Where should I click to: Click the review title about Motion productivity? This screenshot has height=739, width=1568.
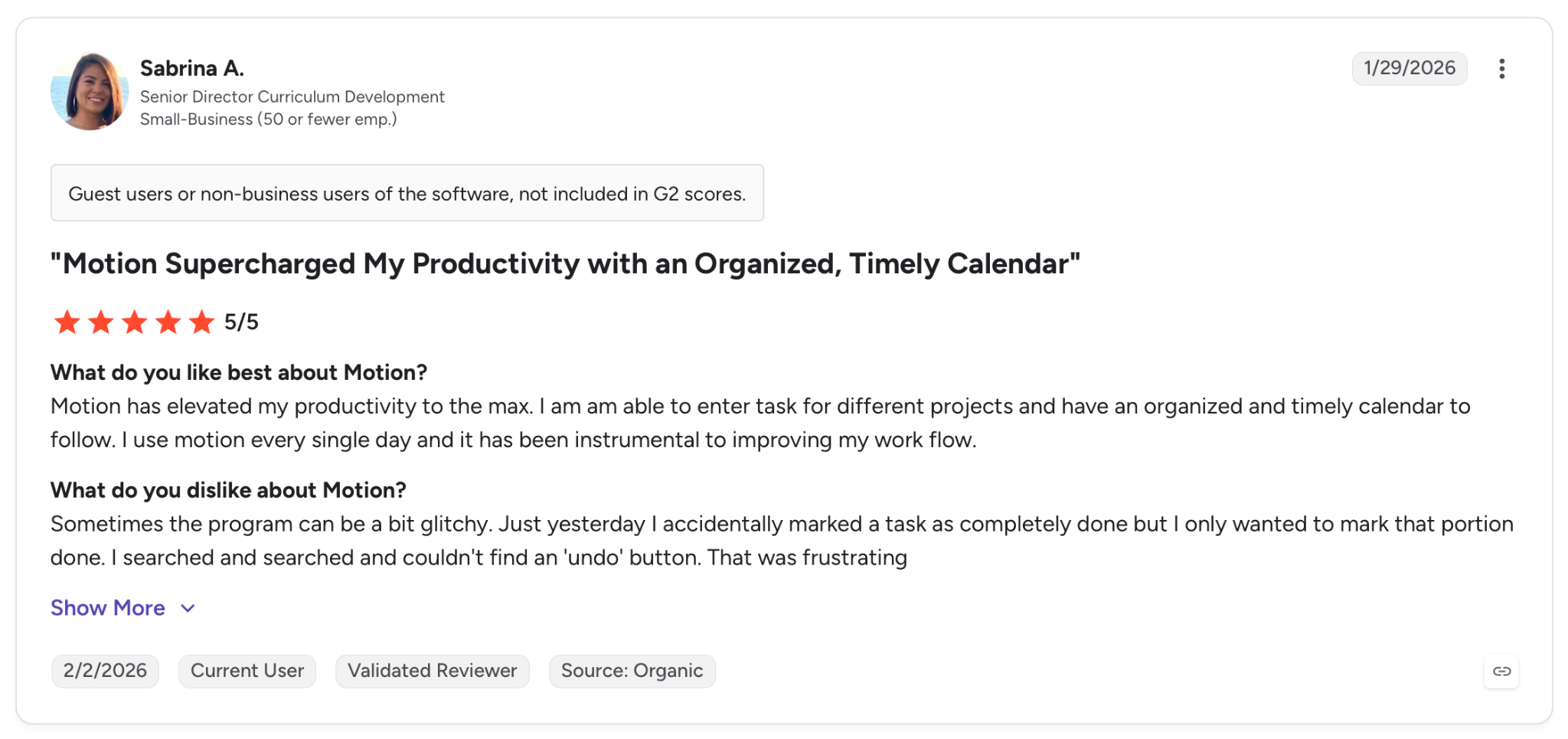tap(566, 264)
